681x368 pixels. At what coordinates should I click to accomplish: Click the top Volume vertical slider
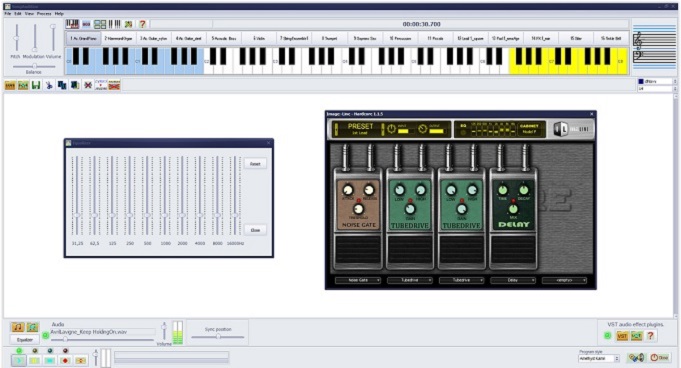tap(53, 38)
